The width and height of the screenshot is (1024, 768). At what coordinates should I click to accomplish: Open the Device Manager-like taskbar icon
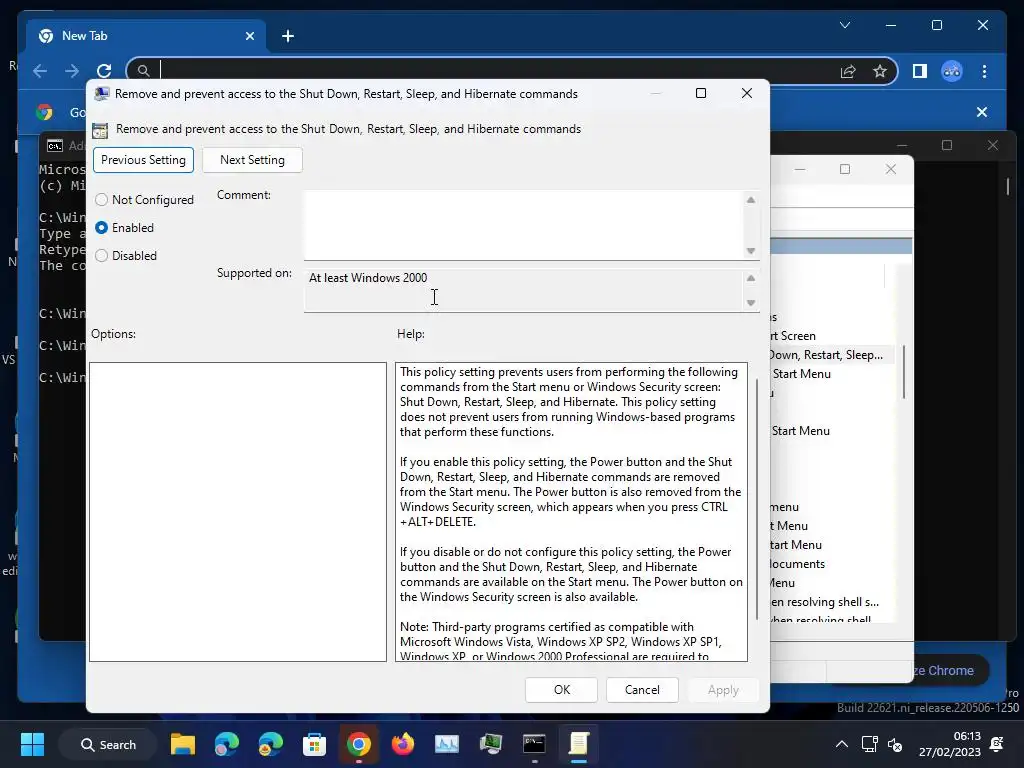click(x=490, y=744)
